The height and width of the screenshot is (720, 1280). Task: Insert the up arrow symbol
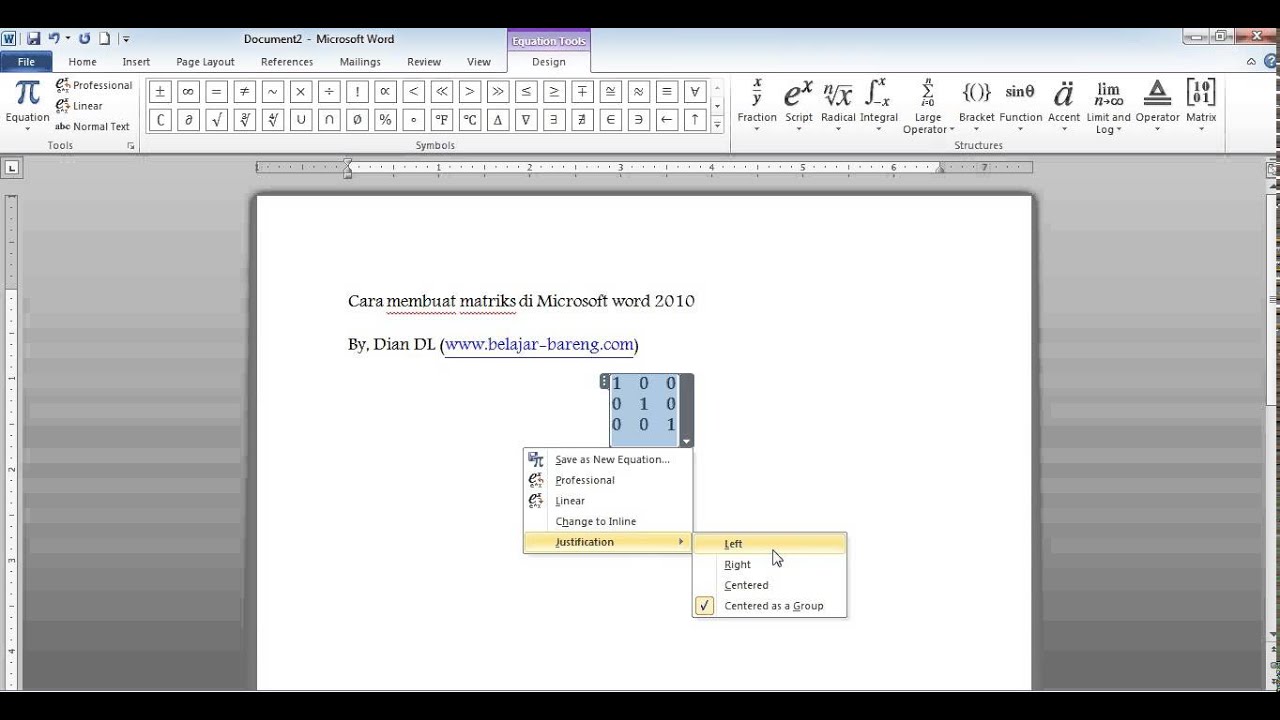[x=696, y=120]
